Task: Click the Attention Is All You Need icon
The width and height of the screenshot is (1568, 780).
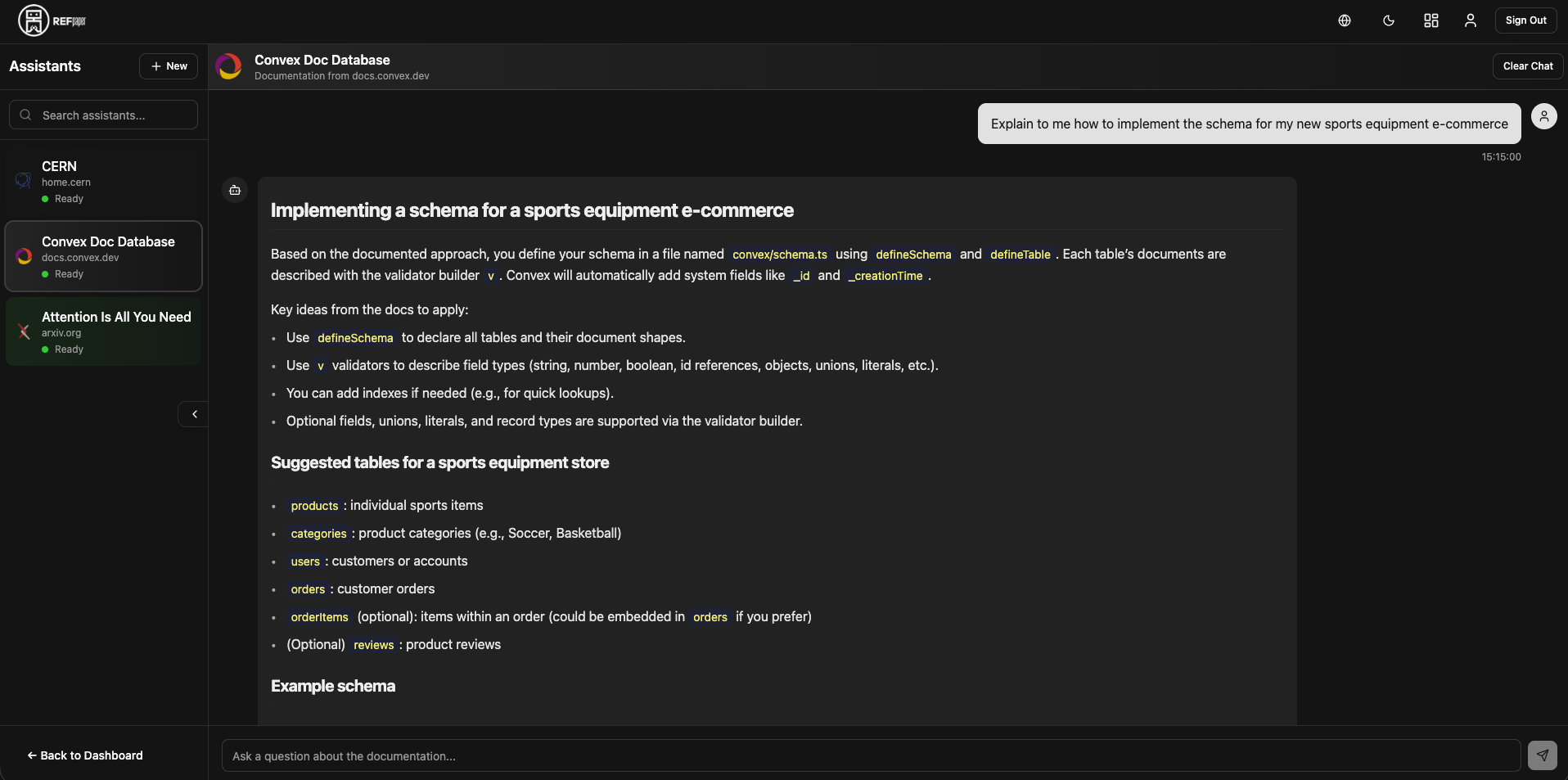Action: [25, 331]
